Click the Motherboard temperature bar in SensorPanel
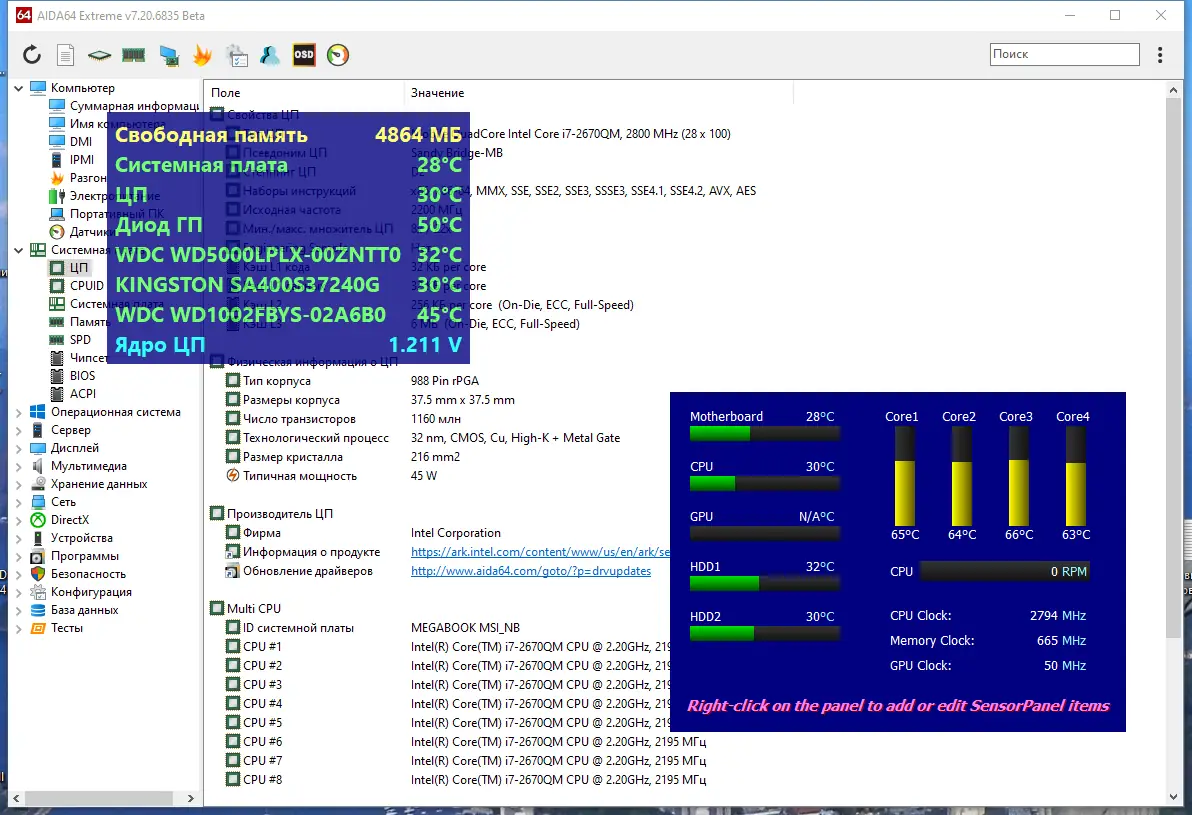The height and width of the screenshot is (815, 1192). (765, 433)
